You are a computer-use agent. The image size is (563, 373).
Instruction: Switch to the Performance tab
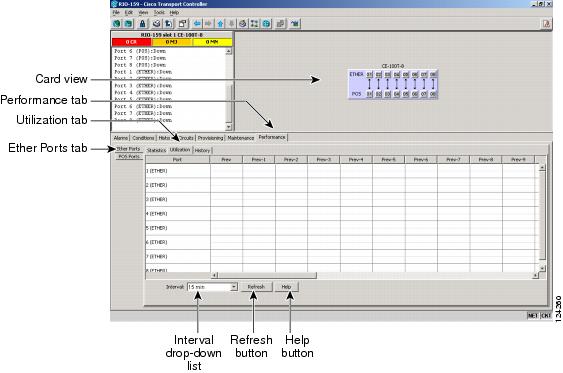[272, 137]
